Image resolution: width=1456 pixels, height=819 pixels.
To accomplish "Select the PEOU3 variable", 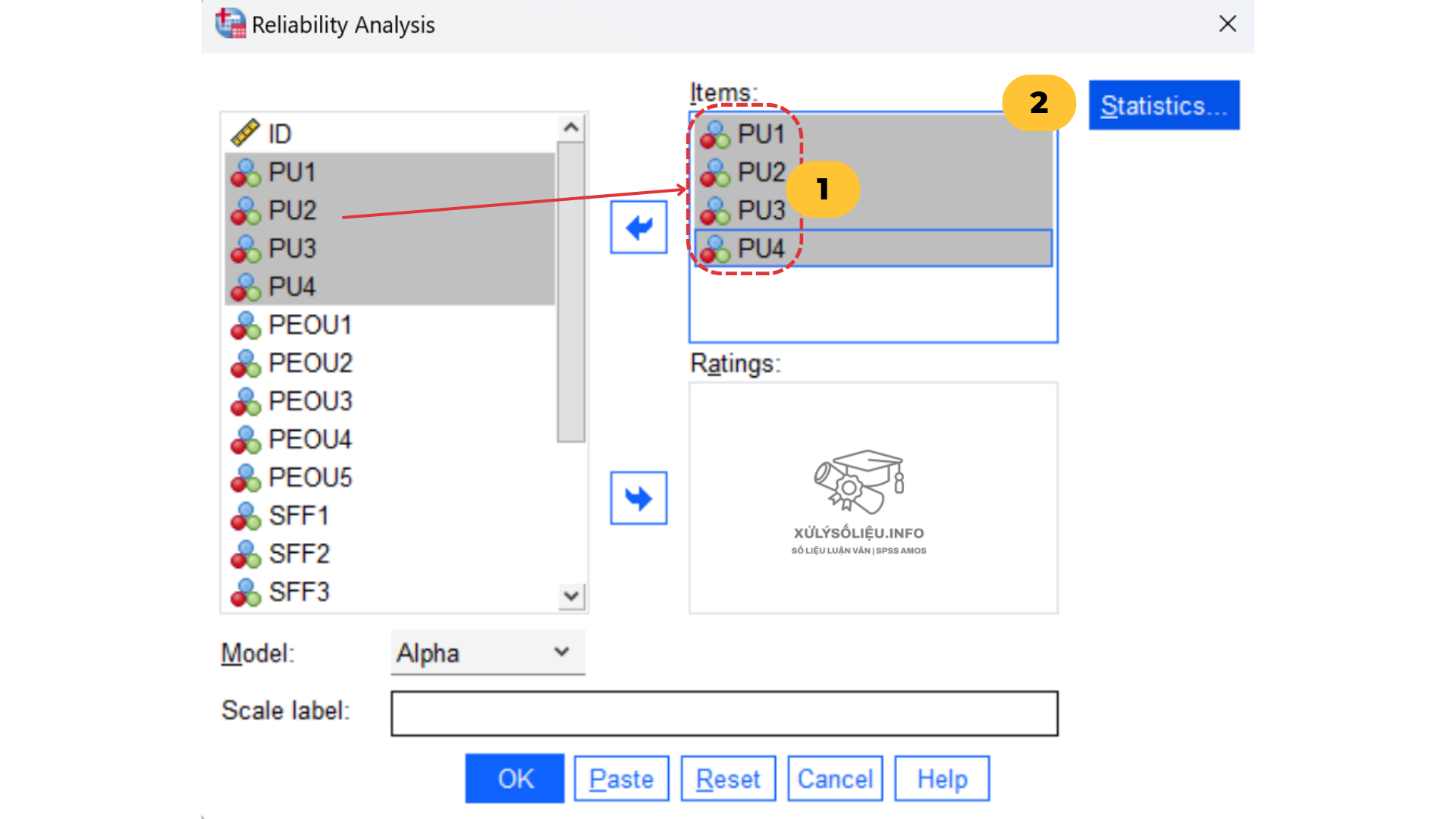I will click(390, 400).
